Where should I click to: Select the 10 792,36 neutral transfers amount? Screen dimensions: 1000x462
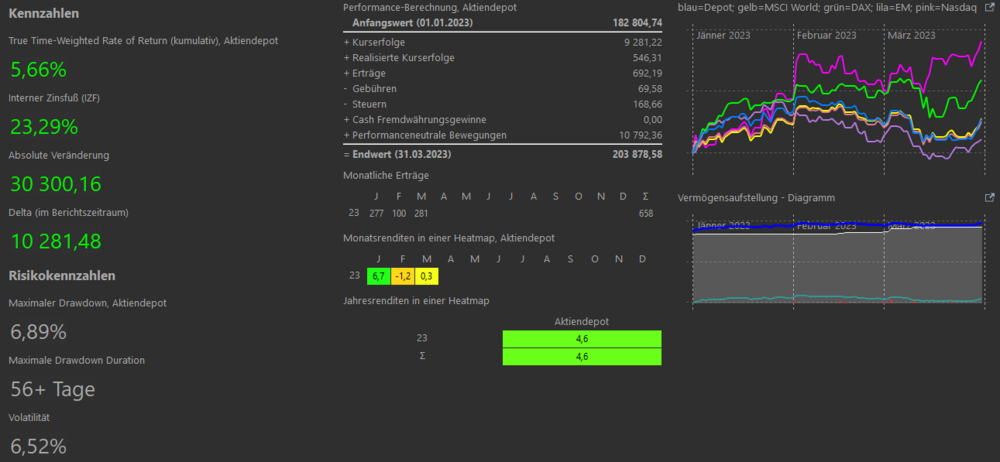[x=641, y=135]
